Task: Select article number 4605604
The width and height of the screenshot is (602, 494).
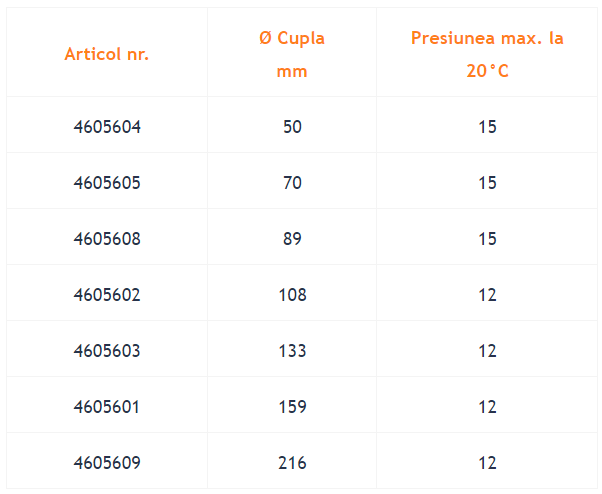Action: (x=107, y=127)
